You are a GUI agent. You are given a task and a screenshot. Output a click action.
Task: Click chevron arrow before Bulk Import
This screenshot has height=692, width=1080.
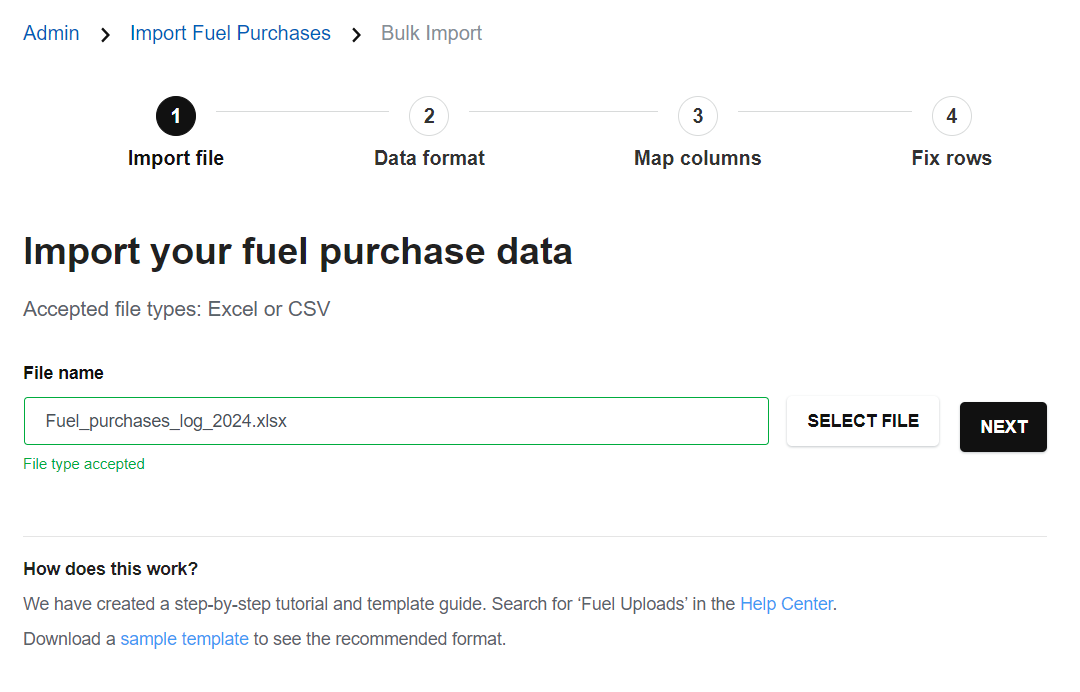point(356,34)
